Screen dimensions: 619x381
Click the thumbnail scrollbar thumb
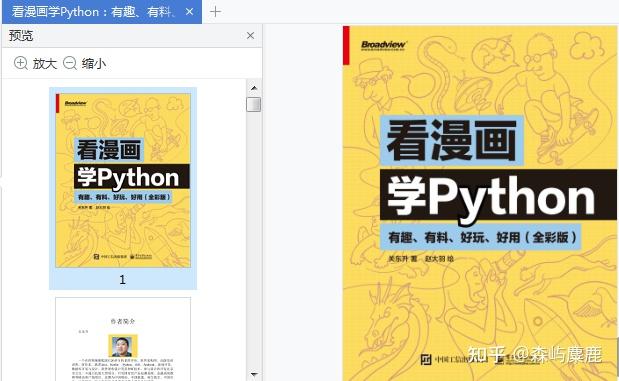coord(254,104)
